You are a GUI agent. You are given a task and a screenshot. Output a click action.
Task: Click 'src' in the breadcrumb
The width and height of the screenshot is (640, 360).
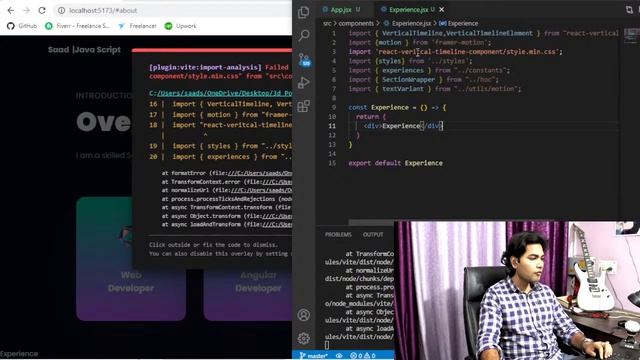(x=327, y=23)
